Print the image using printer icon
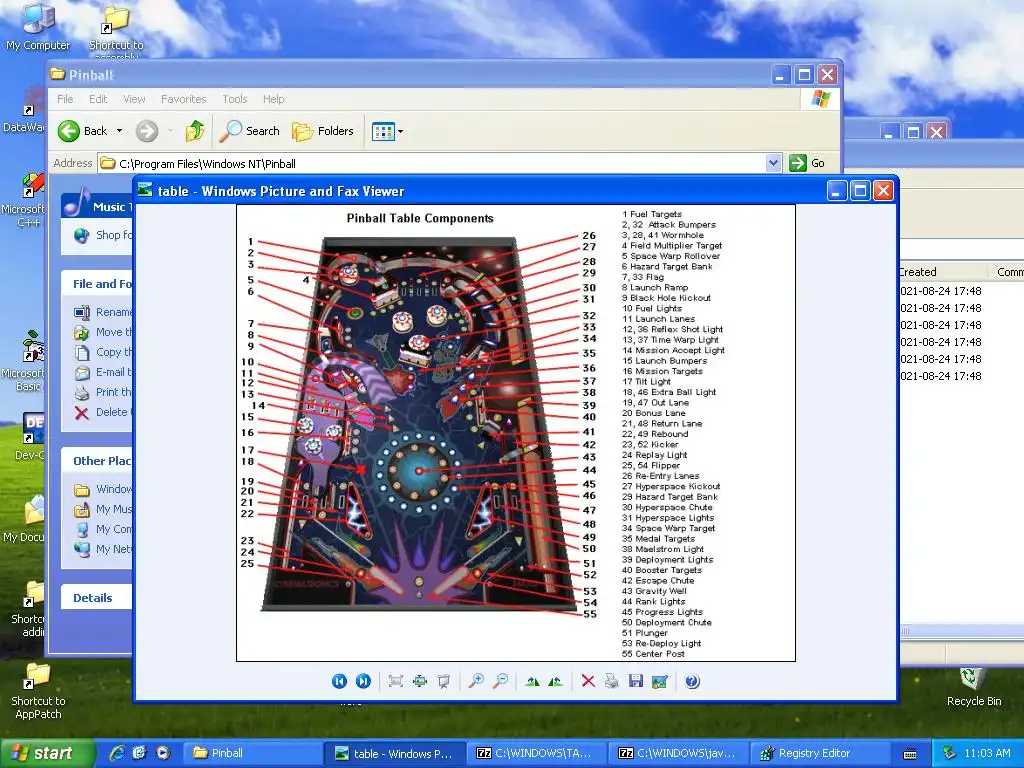Image resolution: width=1024 pixels, height=768 pixels. pyautogui.click(x=612, y=681)
